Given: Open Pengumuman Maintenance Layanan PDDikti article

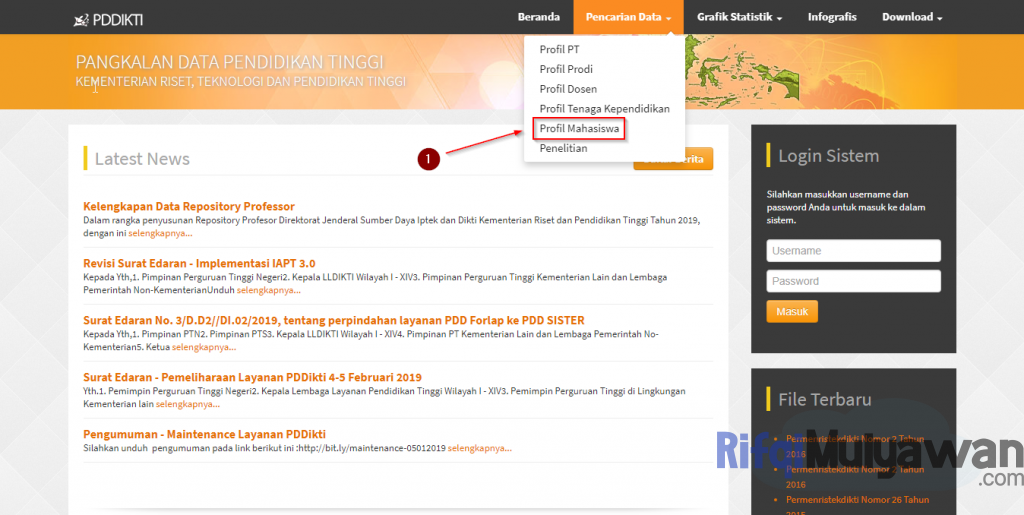Looking at the screenshot, I should (204, 434).
